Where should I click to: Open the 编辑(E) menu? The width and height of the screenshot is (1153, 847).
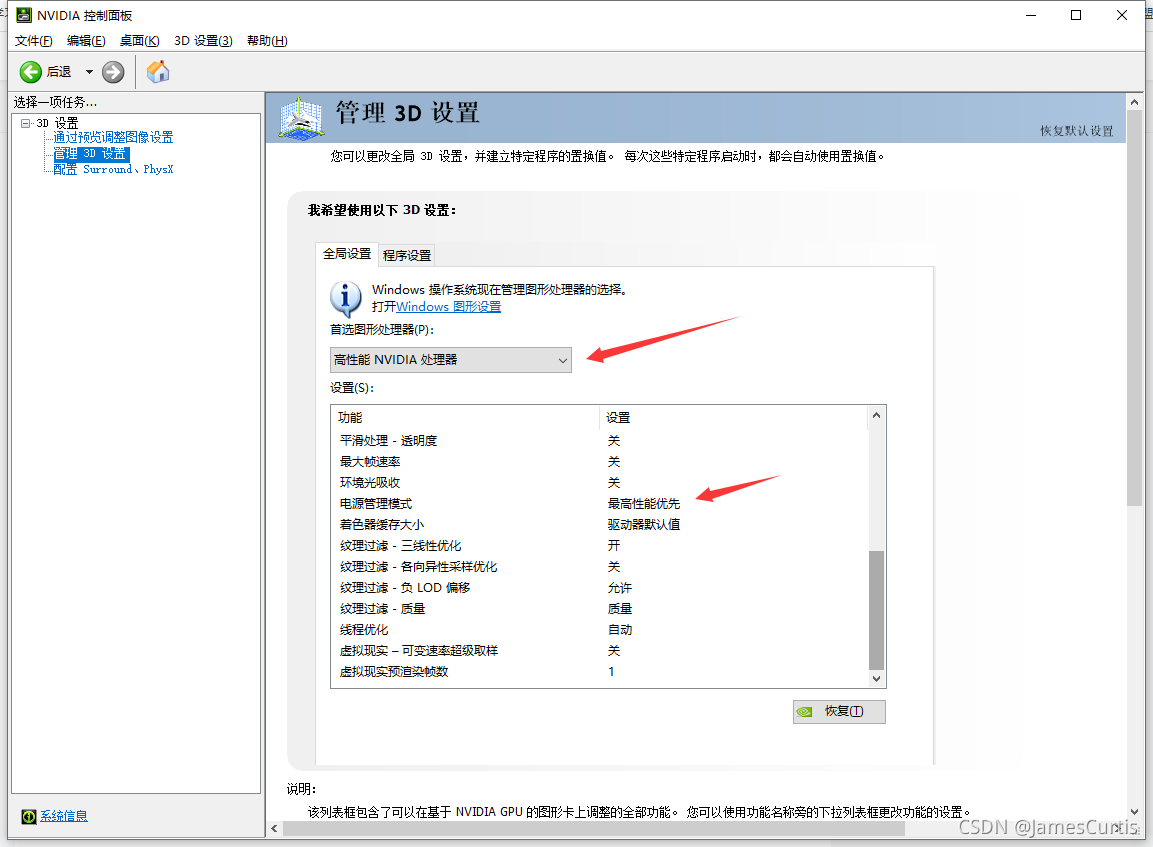tap(86, 41)
